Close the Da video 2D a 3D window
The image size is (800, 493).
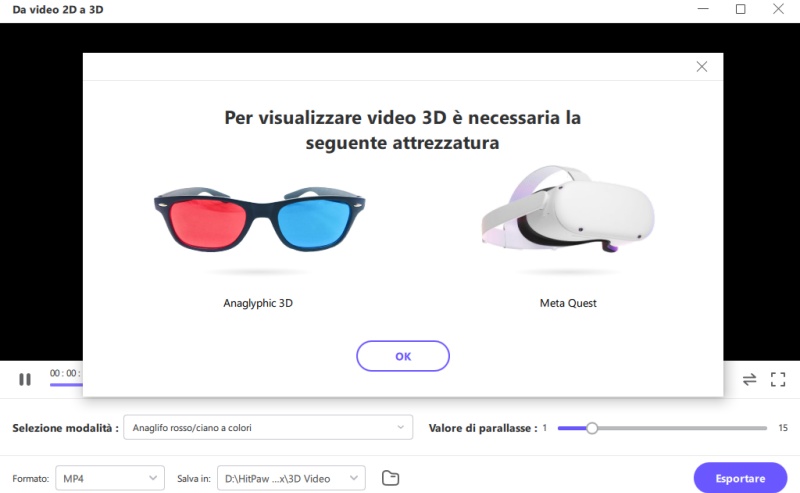[x=778, y=9]
